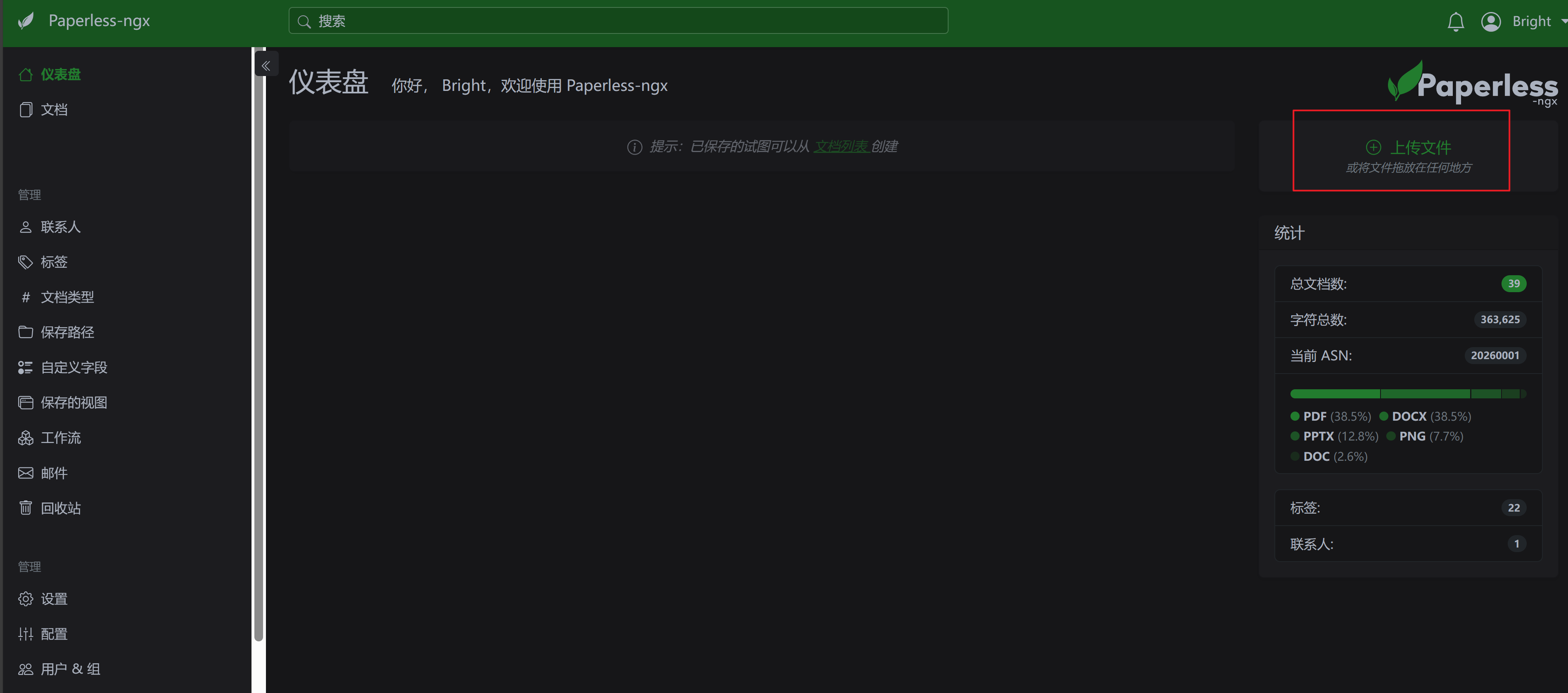The height and width of the screenshot is (693, 1568).
Task: Click the welcome text '你好， Bright，欢迎使用 Paperless-ngx'
Action: coord(529,86)
